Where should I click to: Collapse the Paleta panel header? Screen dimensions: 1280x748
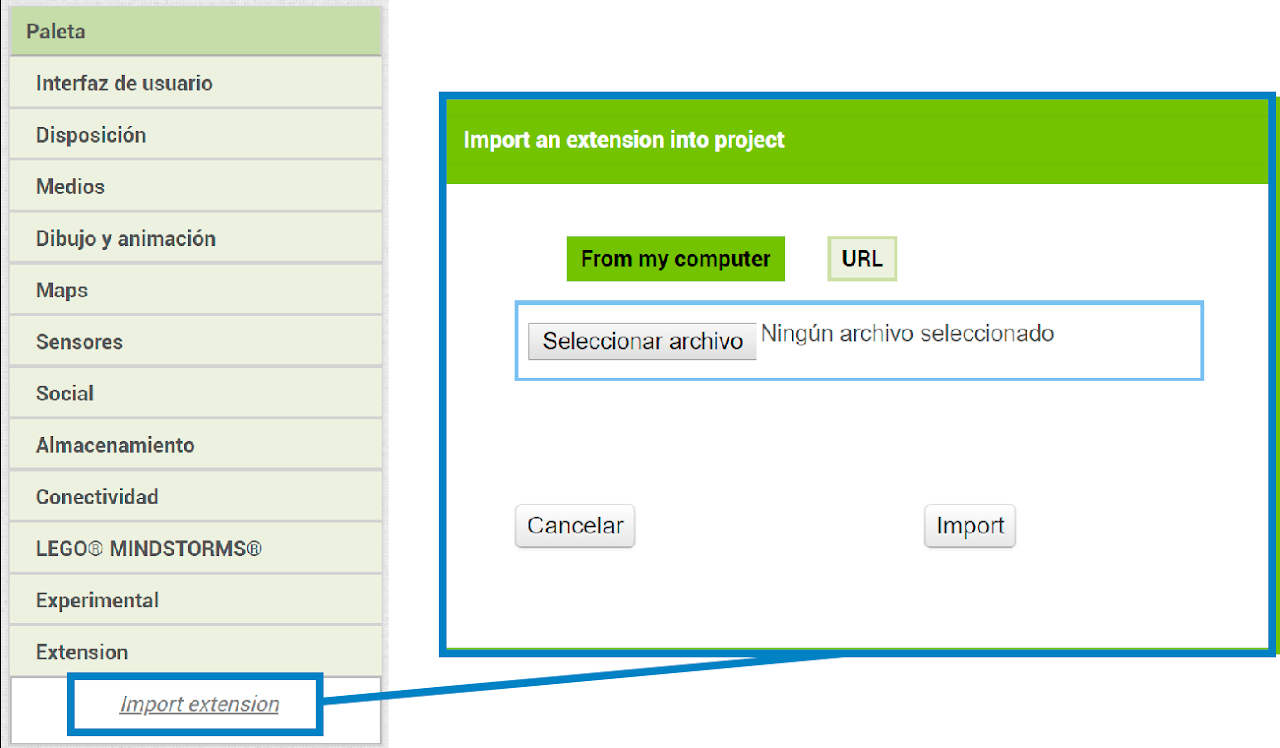click(195, 31)
